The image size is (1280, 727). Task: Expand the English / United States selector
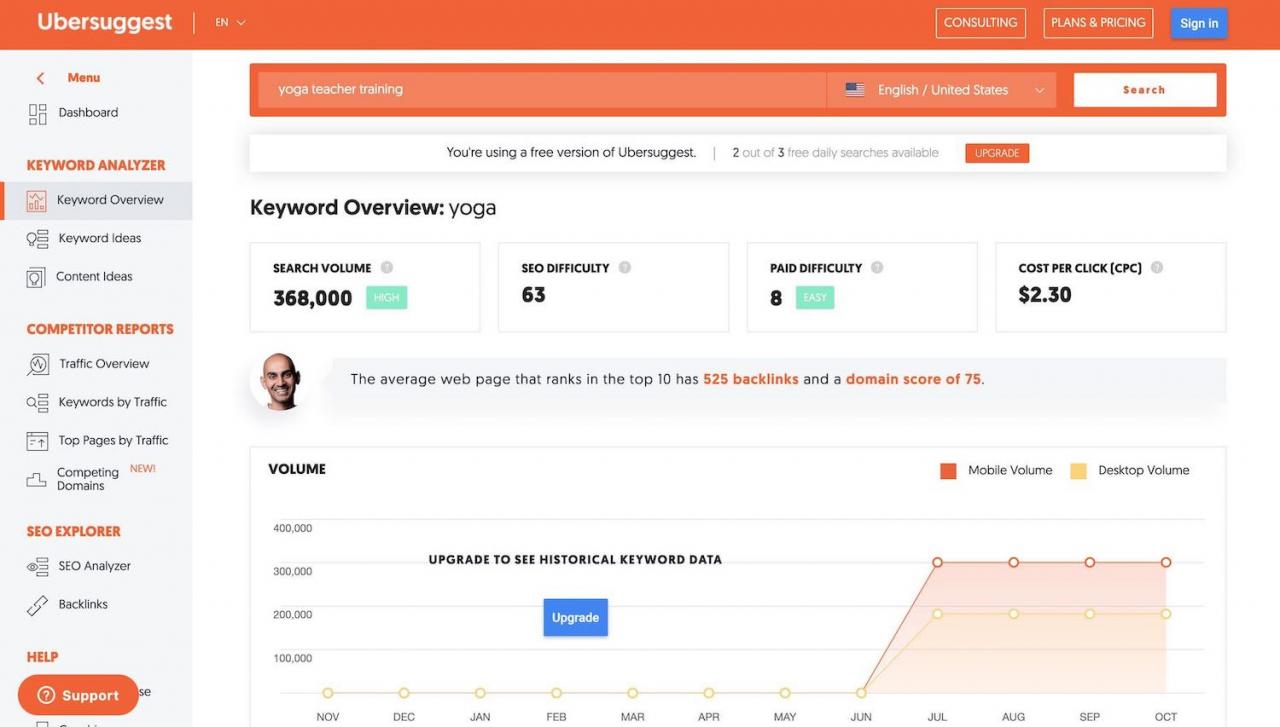click(941, 89)
